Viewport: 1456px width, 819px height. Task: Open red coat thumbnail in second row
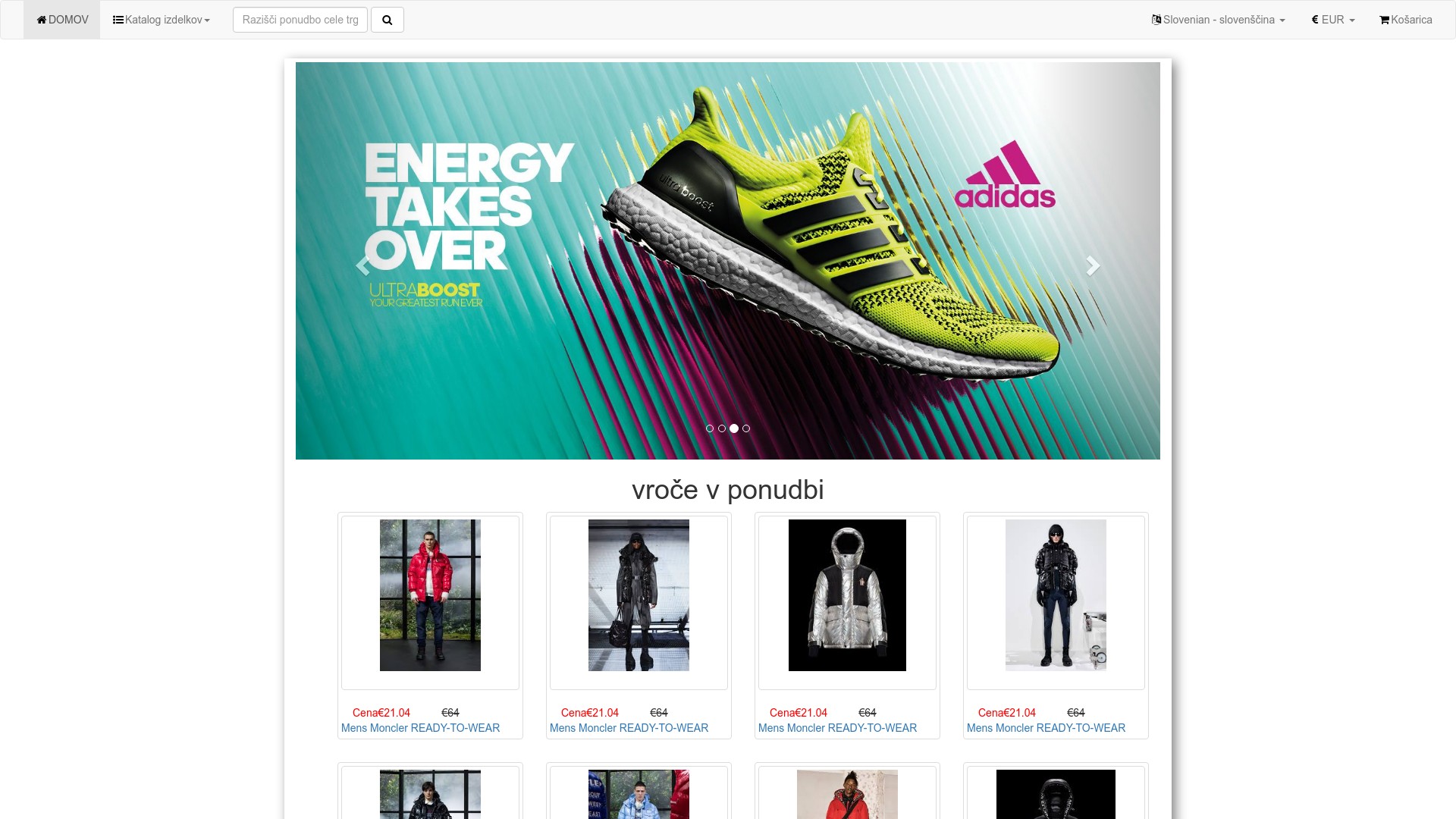(x=847, y=794)
